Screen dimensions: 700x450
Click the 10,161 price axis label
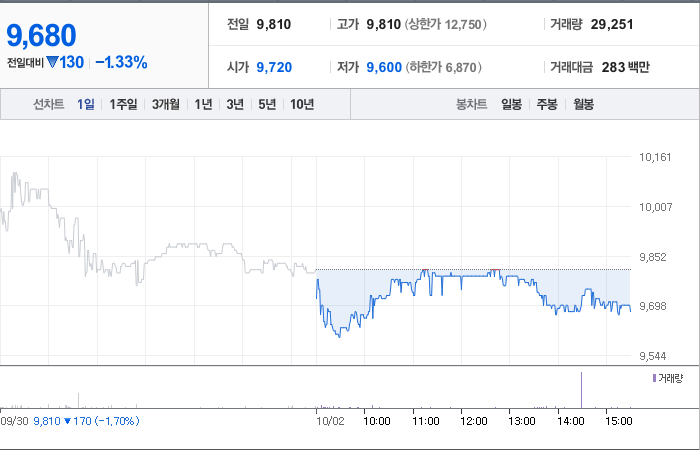click(x=655, y=157)
